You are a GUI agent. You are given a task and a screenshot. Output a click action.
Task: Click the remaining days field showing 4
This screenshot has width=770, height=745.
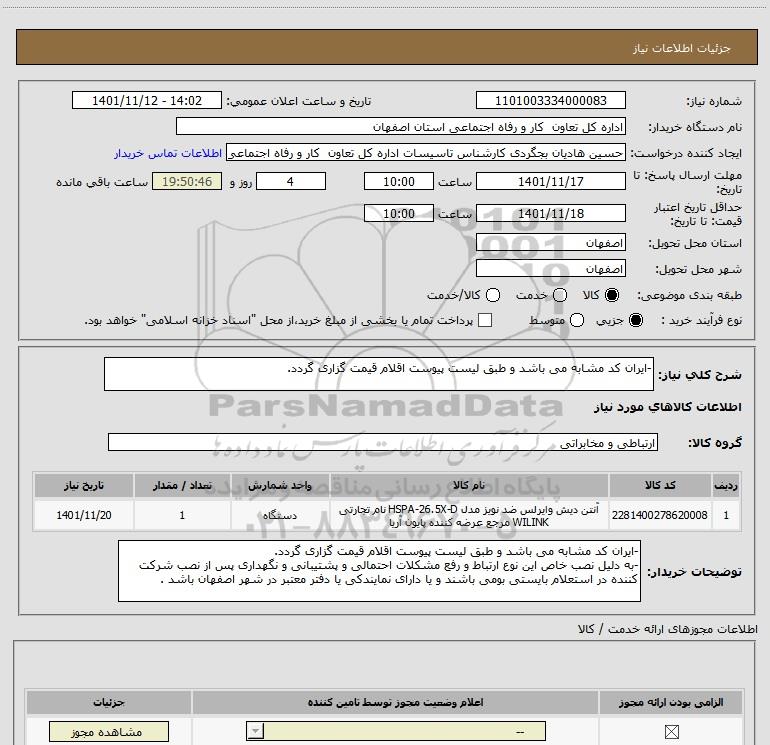291,182
